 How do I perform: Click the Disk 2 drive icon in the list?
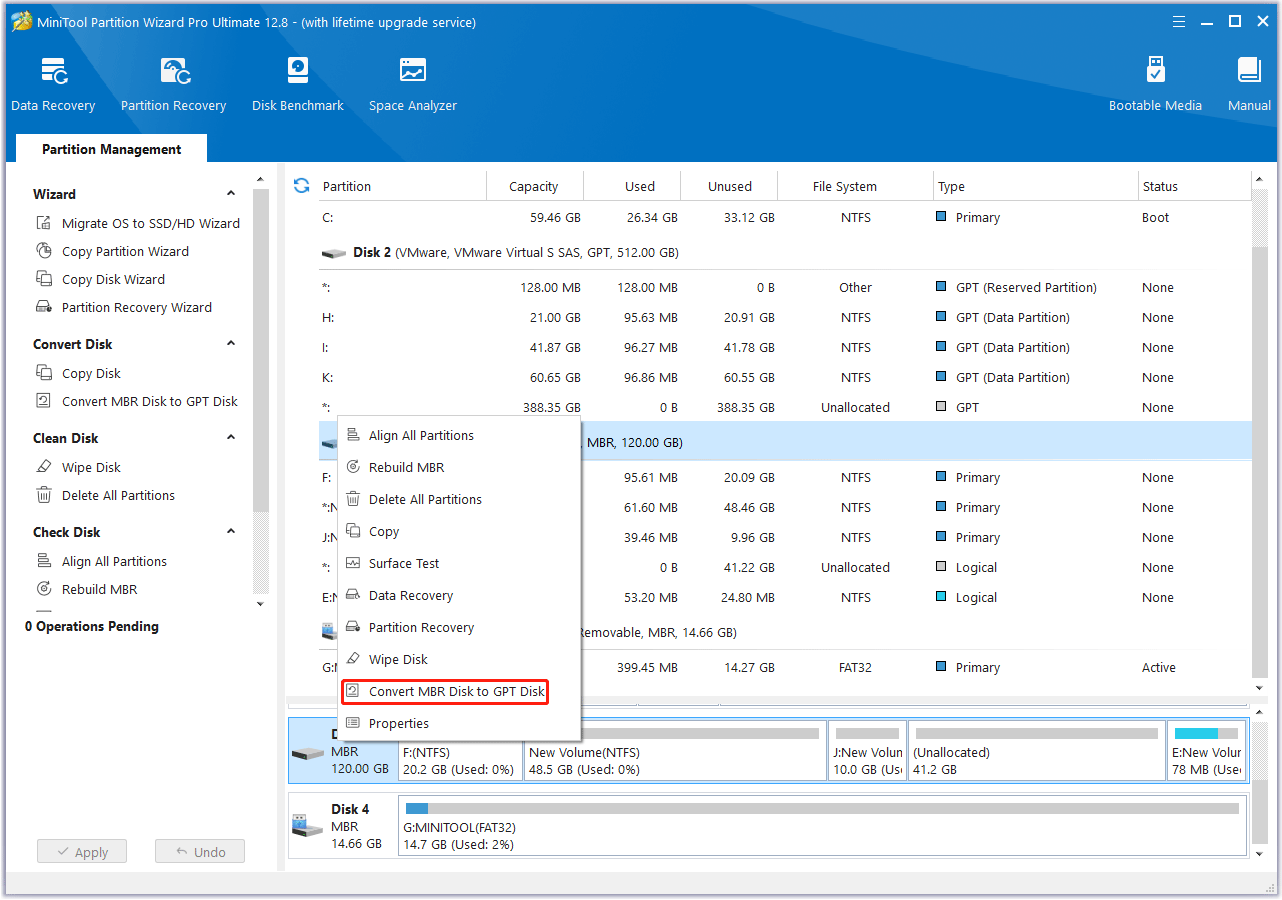point(333,253)
